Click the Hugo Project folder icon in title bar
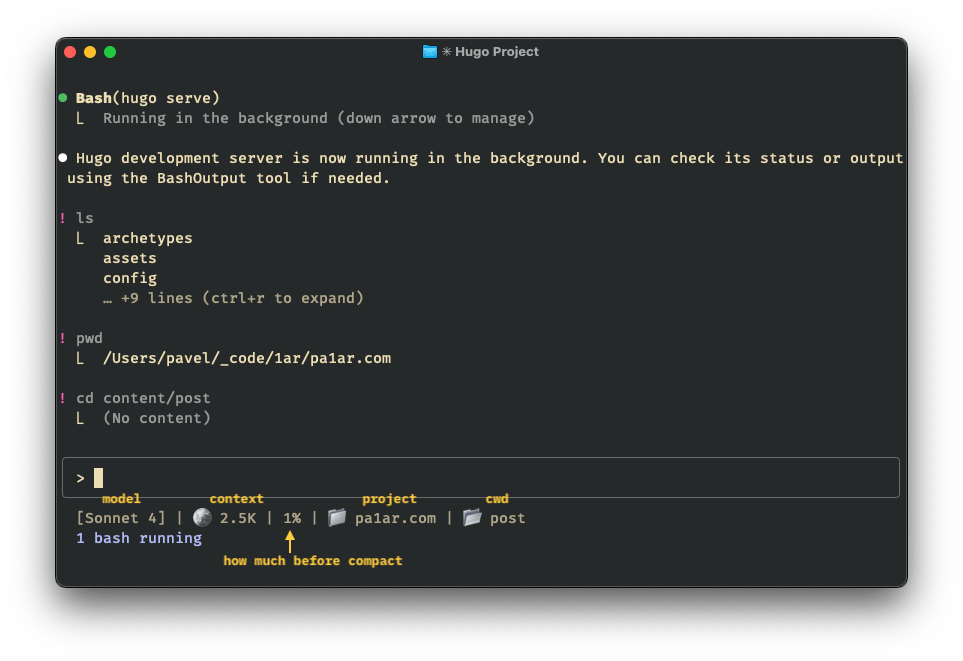This screenshot has width=963, height=661. coord(430,51)
